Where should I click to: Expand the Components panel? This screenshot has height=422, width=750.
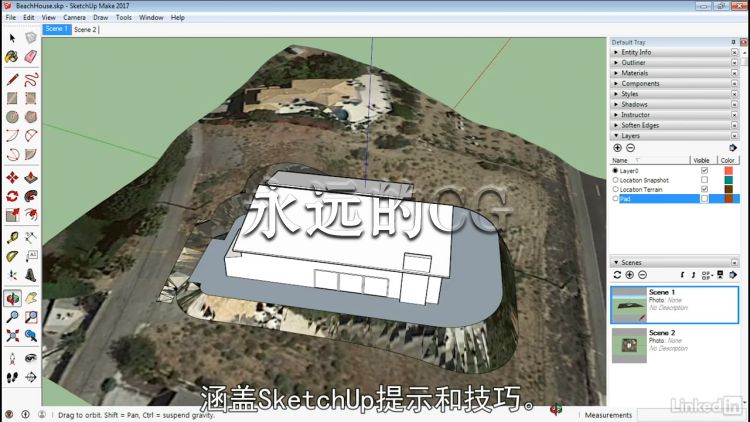[674, 84]
